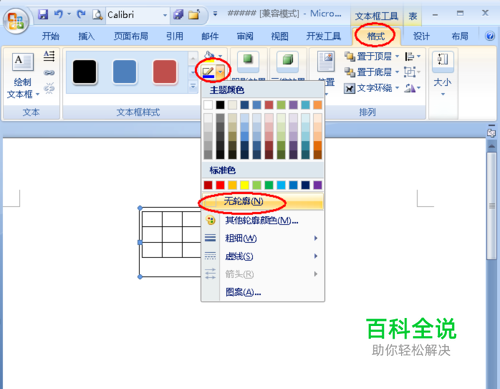
Task: Switch to the 设计 table tab
Action: [422, 36]
